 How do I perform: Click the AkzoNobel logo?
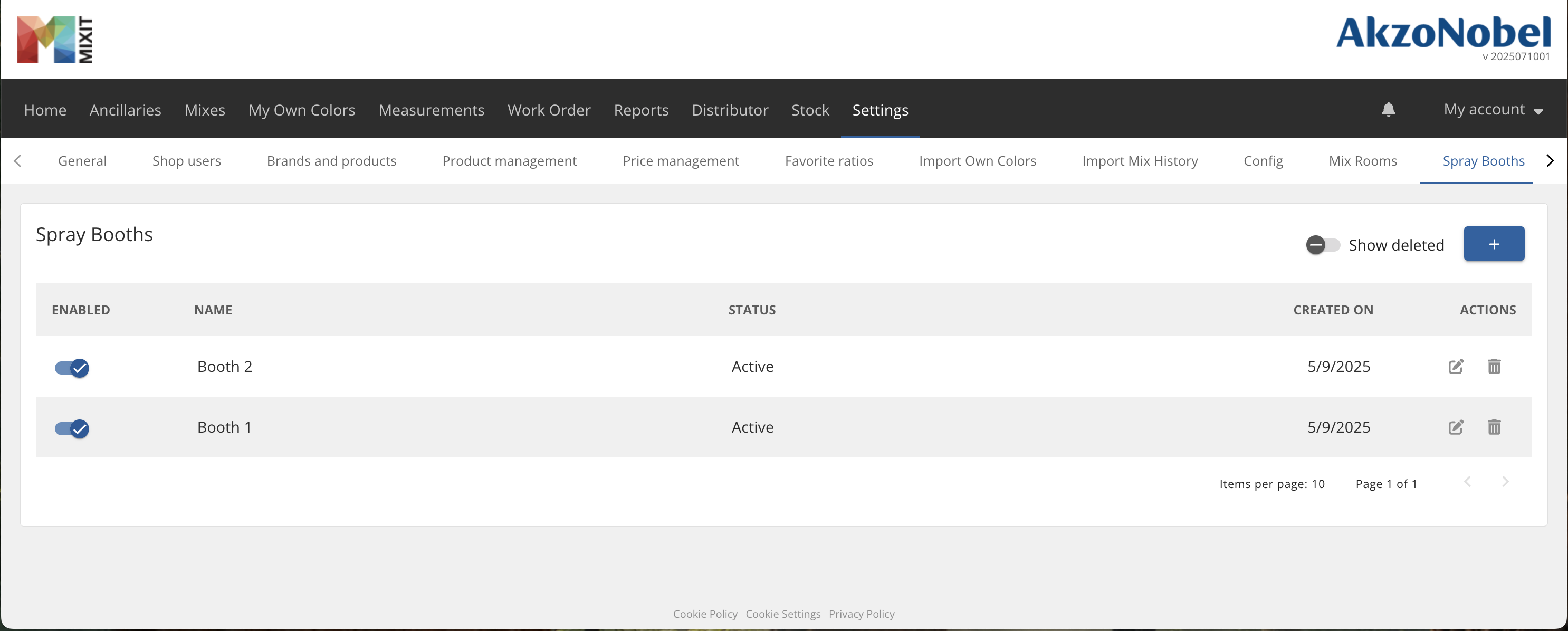(x=1443, y=32)
